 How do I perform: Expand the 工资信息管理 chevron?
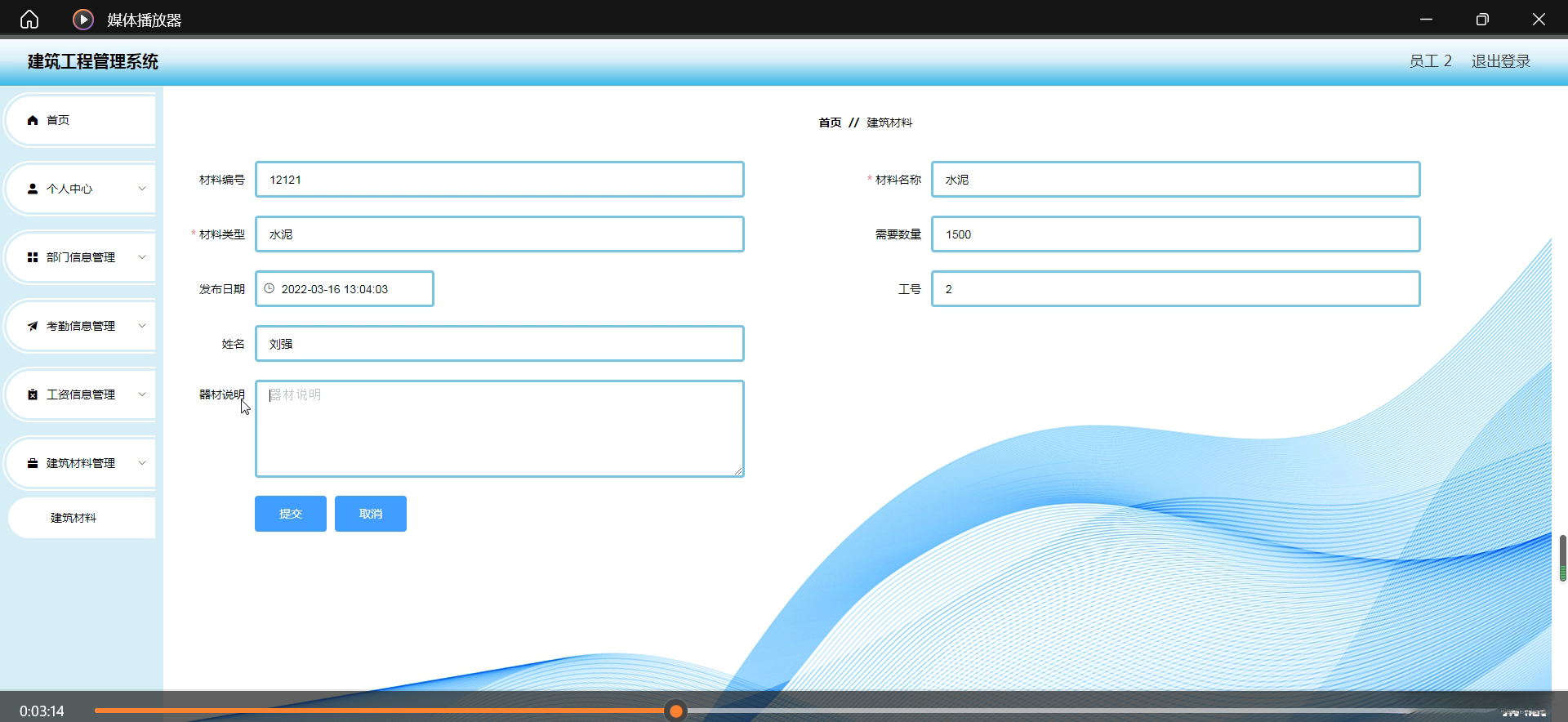click(142, 394)
